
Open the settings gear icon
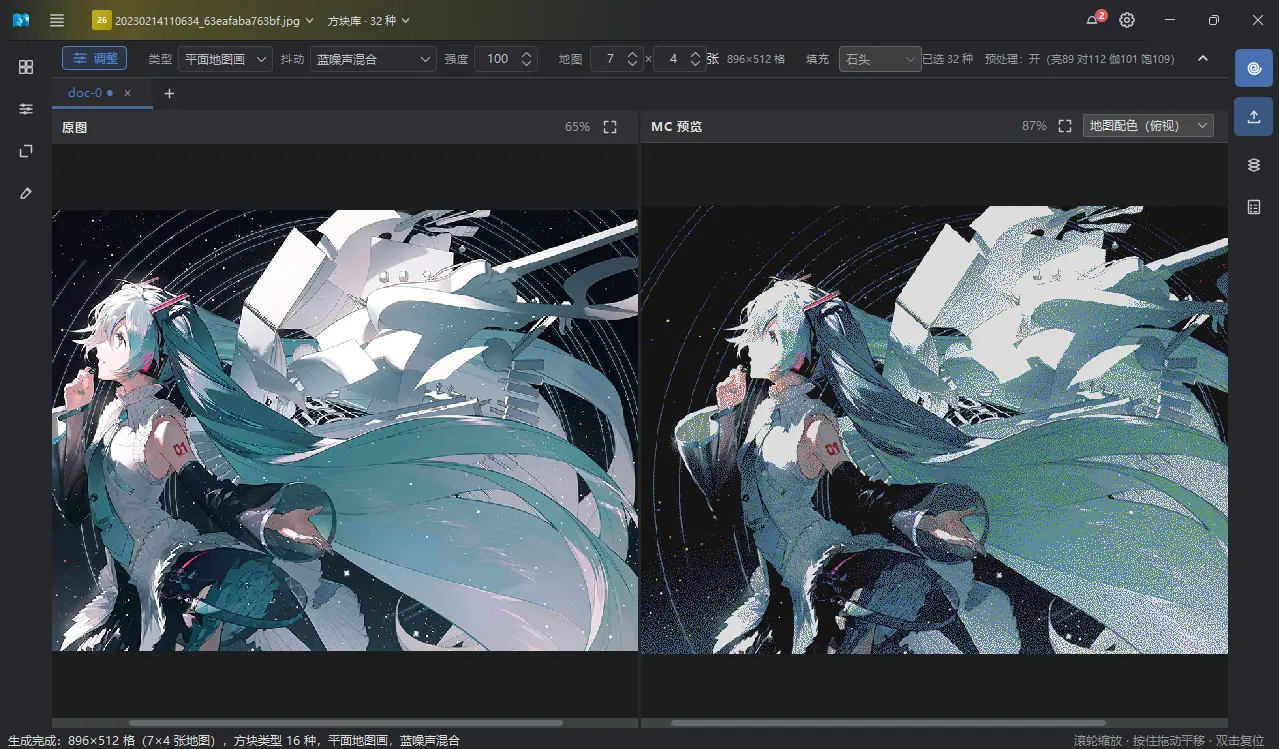[x=1127, y=20]
